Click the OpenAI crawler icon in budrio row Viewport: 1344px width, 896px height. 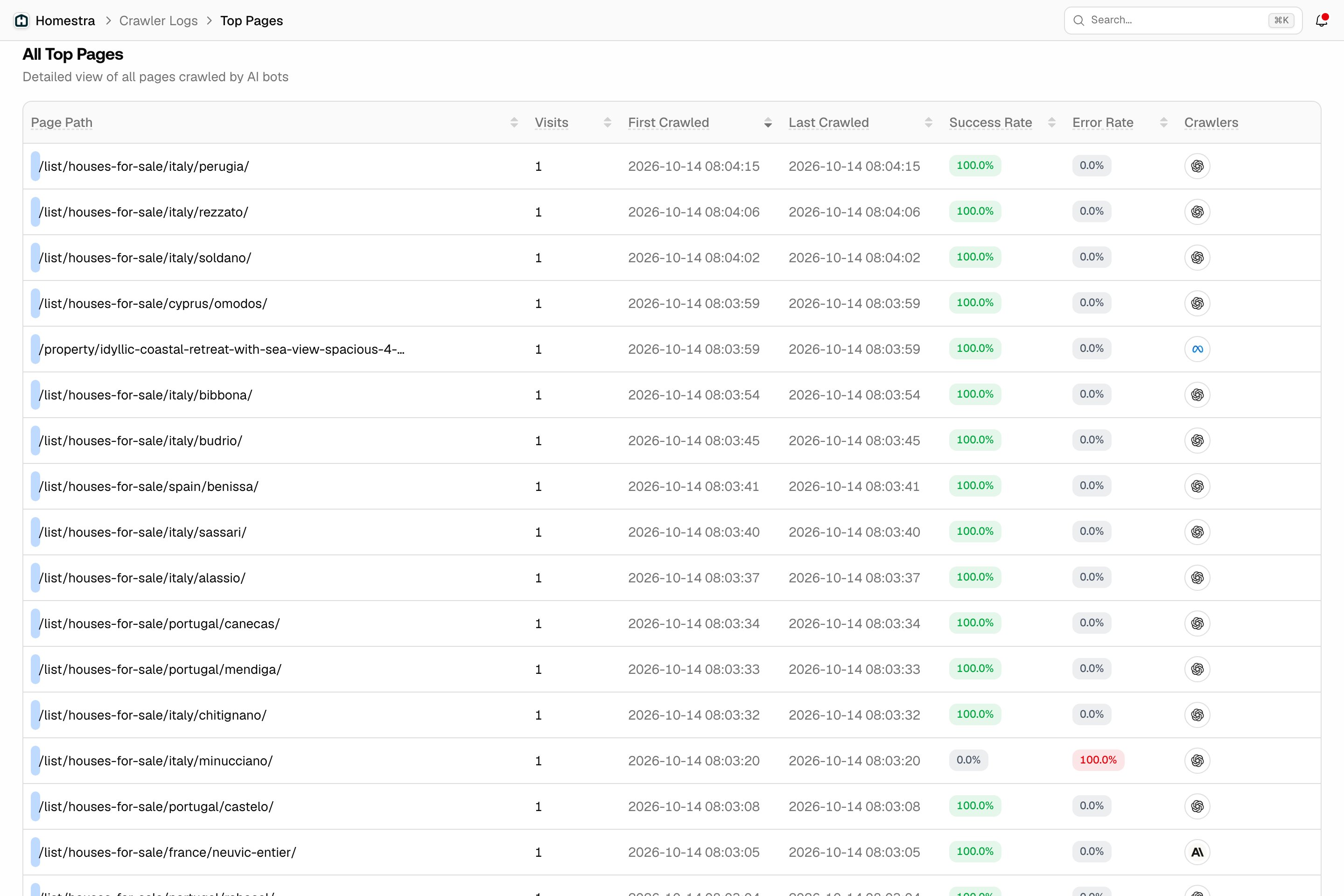pos(1197,441)
